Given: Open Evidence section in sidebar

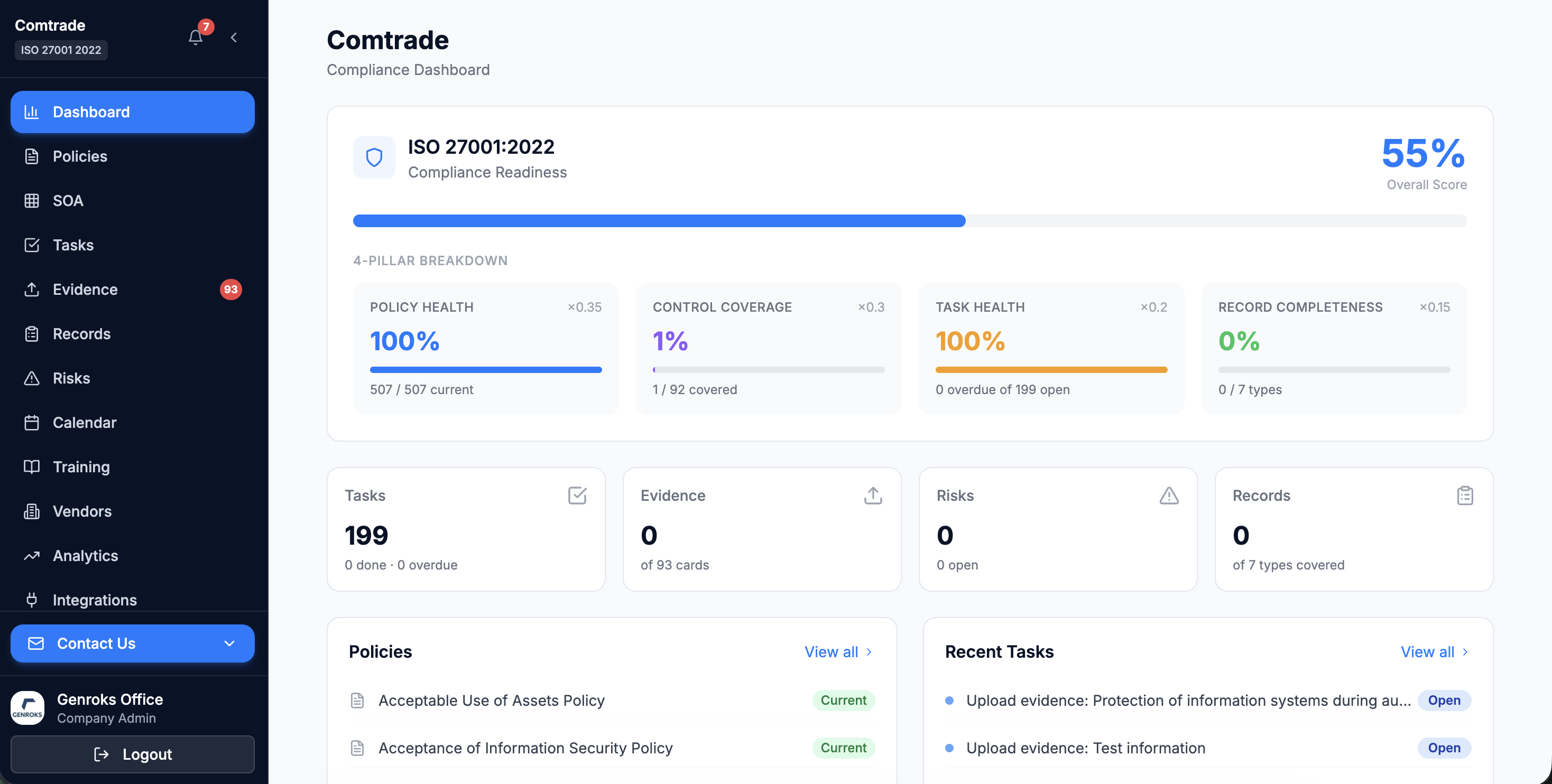Looking at the screenshot, I should [x=133, y=290].
